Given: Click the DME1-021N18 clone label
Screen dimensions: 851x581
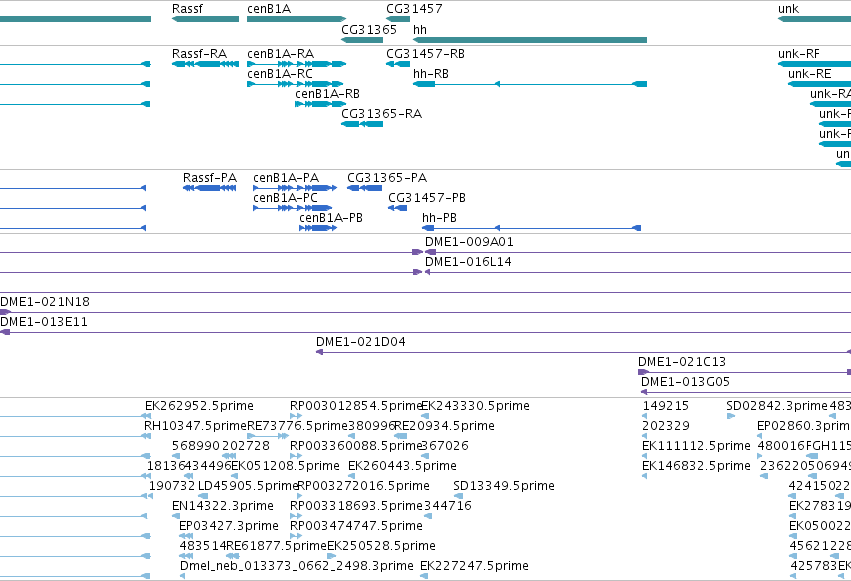Looking at the screenshot, I should 45,302.
